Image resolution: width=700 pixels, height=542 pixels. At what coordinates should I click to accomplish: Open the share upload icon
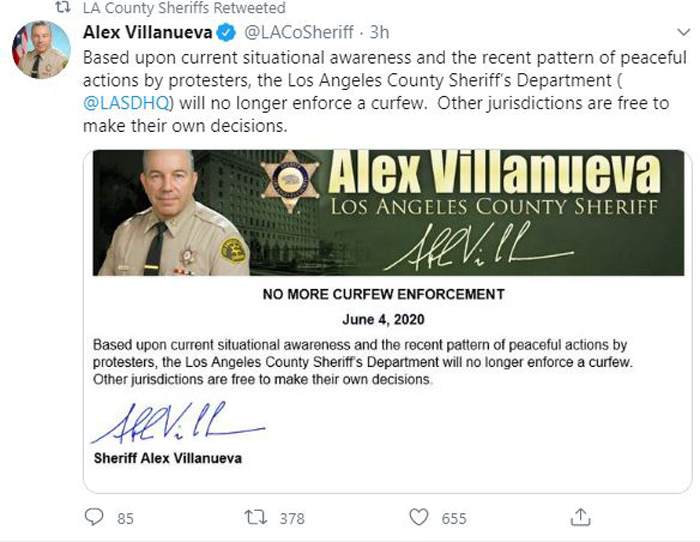coord(580,517)
